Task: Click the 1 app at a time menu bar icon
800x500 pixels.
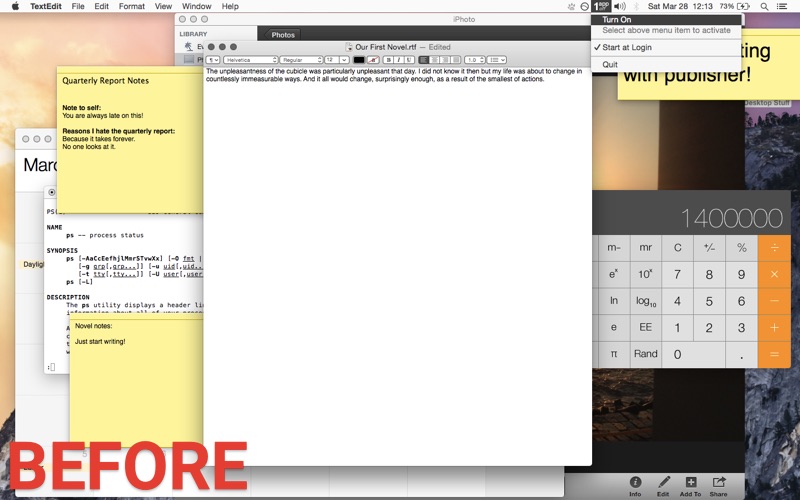Action: pos(601,6)
